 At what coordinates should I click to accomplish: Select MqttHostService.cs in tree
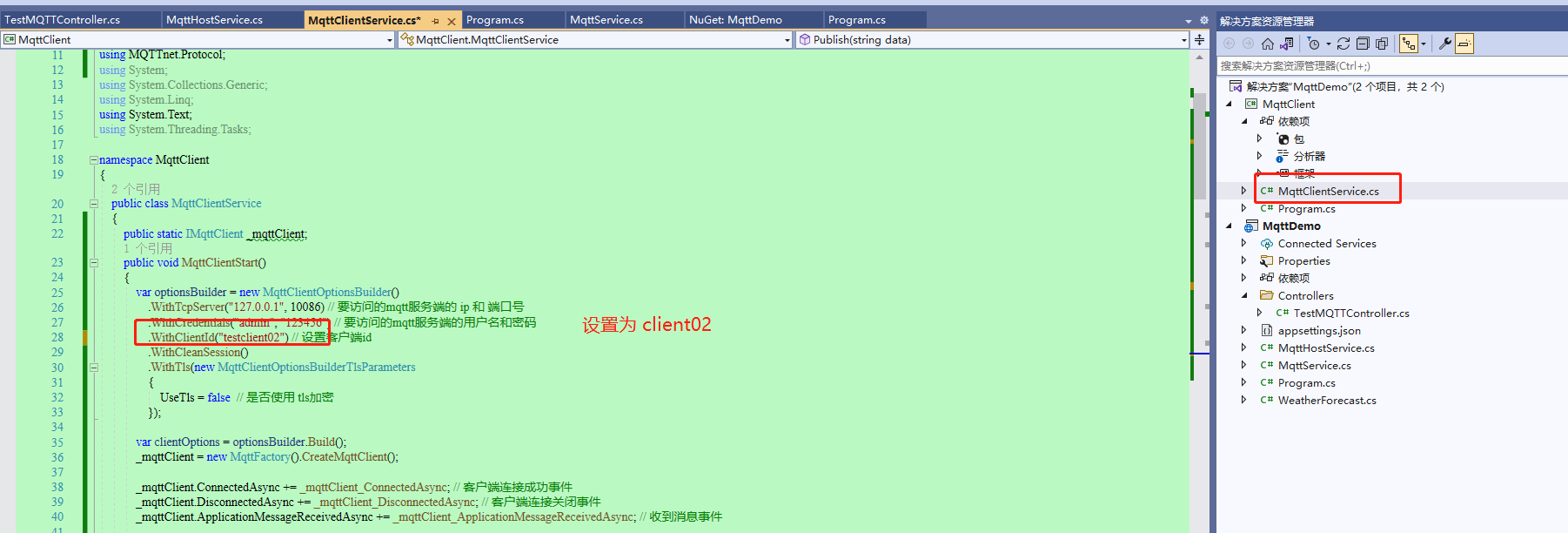coord(1326,347)
